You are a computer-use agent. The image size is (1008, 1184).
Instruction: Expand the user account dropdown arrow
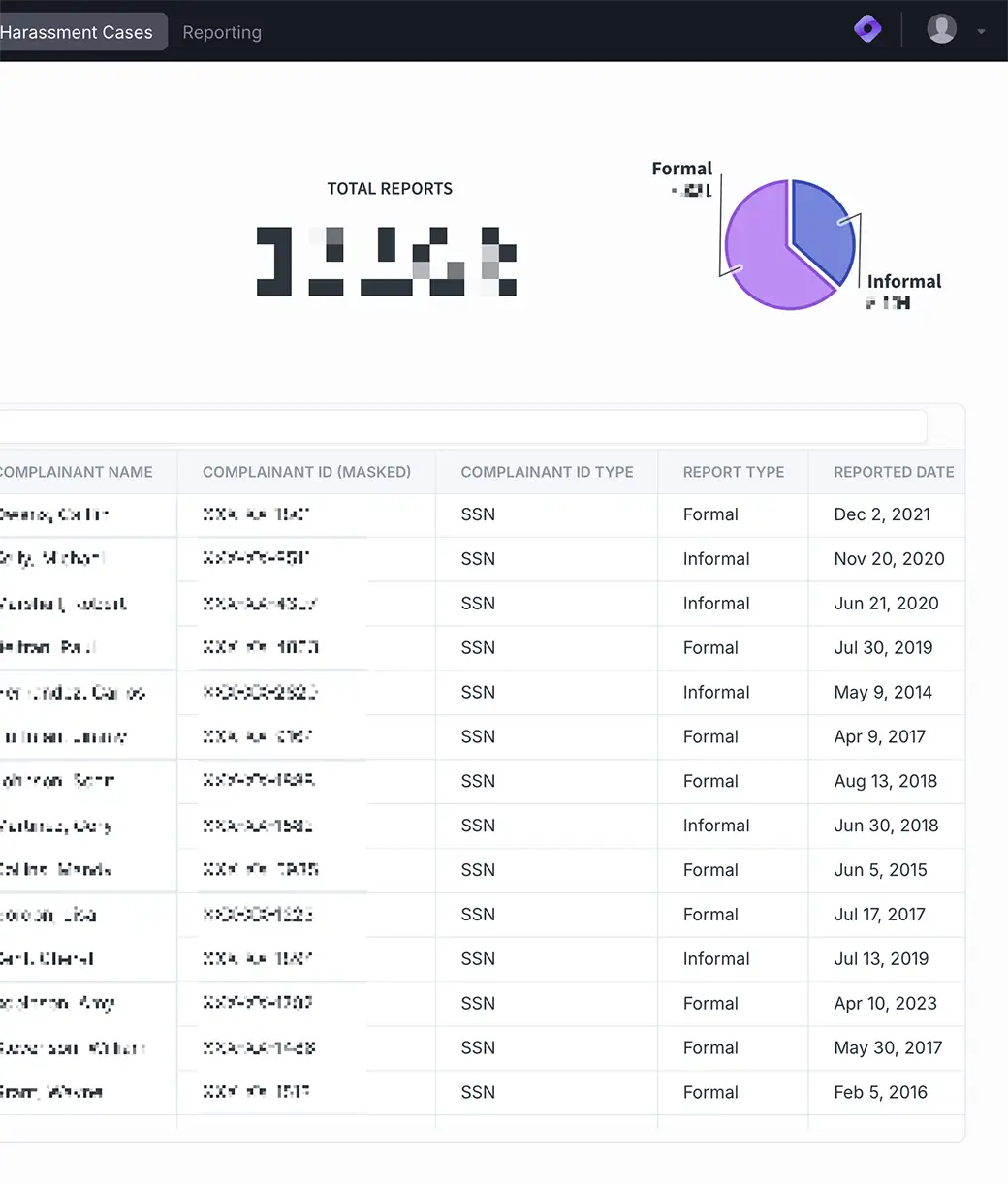(x=981, y=31)
